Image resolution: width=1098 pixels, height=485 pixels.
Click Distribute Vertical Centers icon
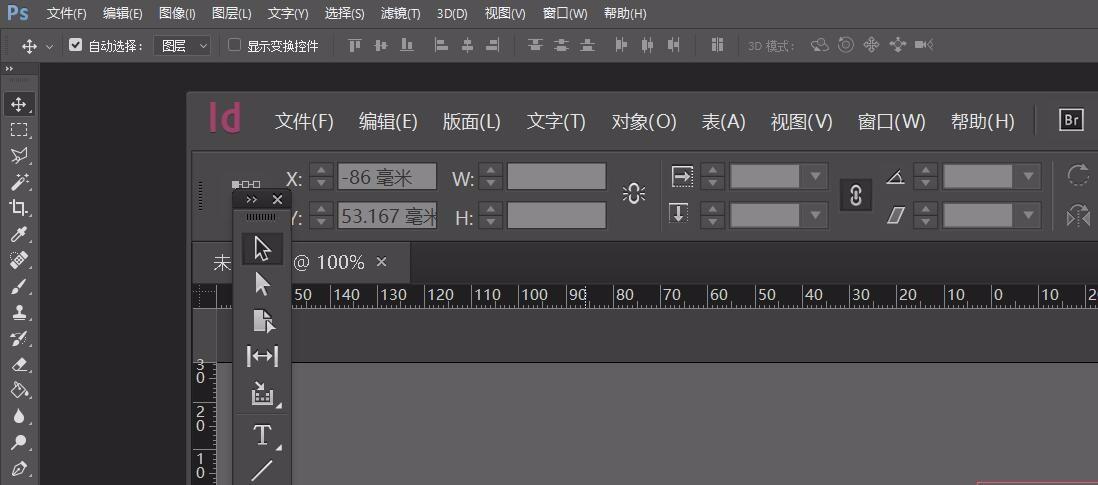[562, 45]
